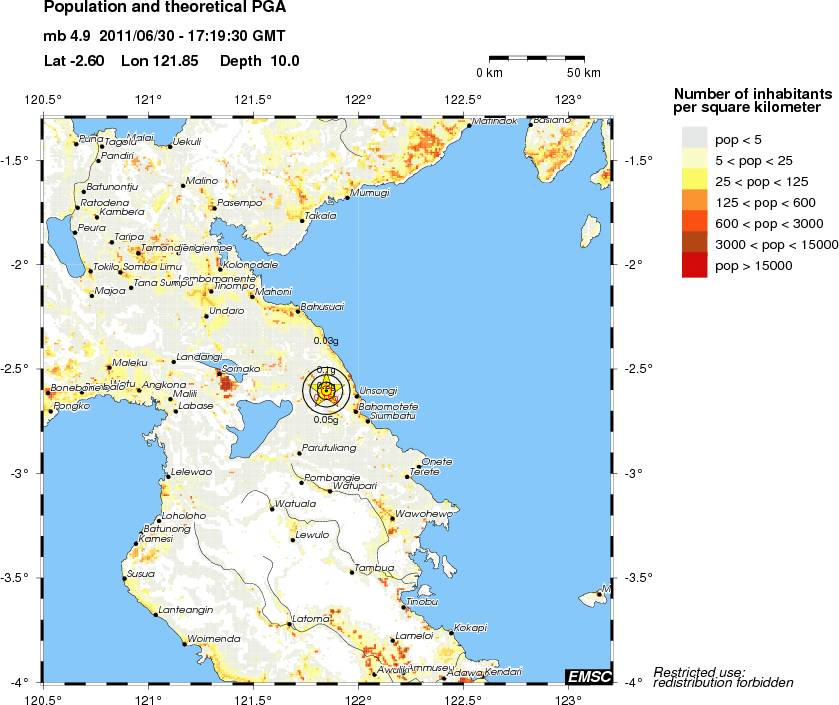Click the yellow '25 < pop < 125' swatch
This screenshot has height=705, width=839.
pyautogui.click(x=694, y=178)
